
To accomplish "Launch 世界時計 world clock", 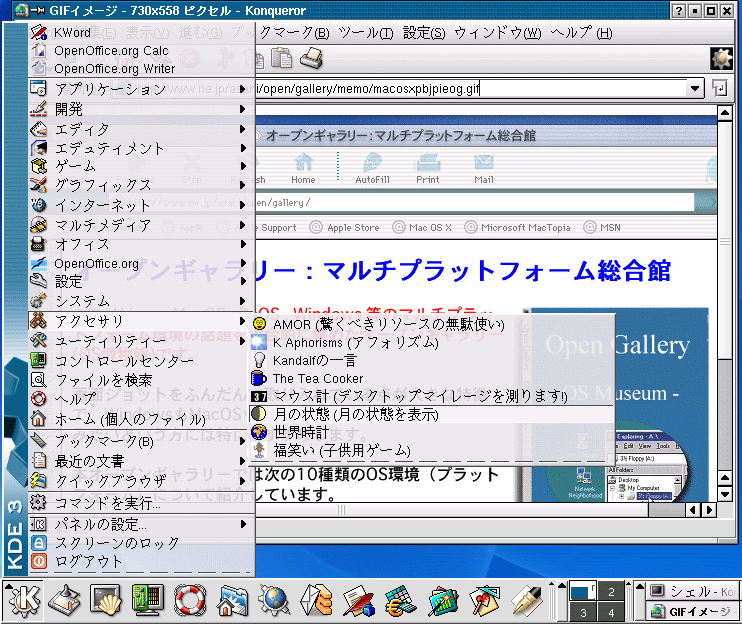I will tap(432, 432).
